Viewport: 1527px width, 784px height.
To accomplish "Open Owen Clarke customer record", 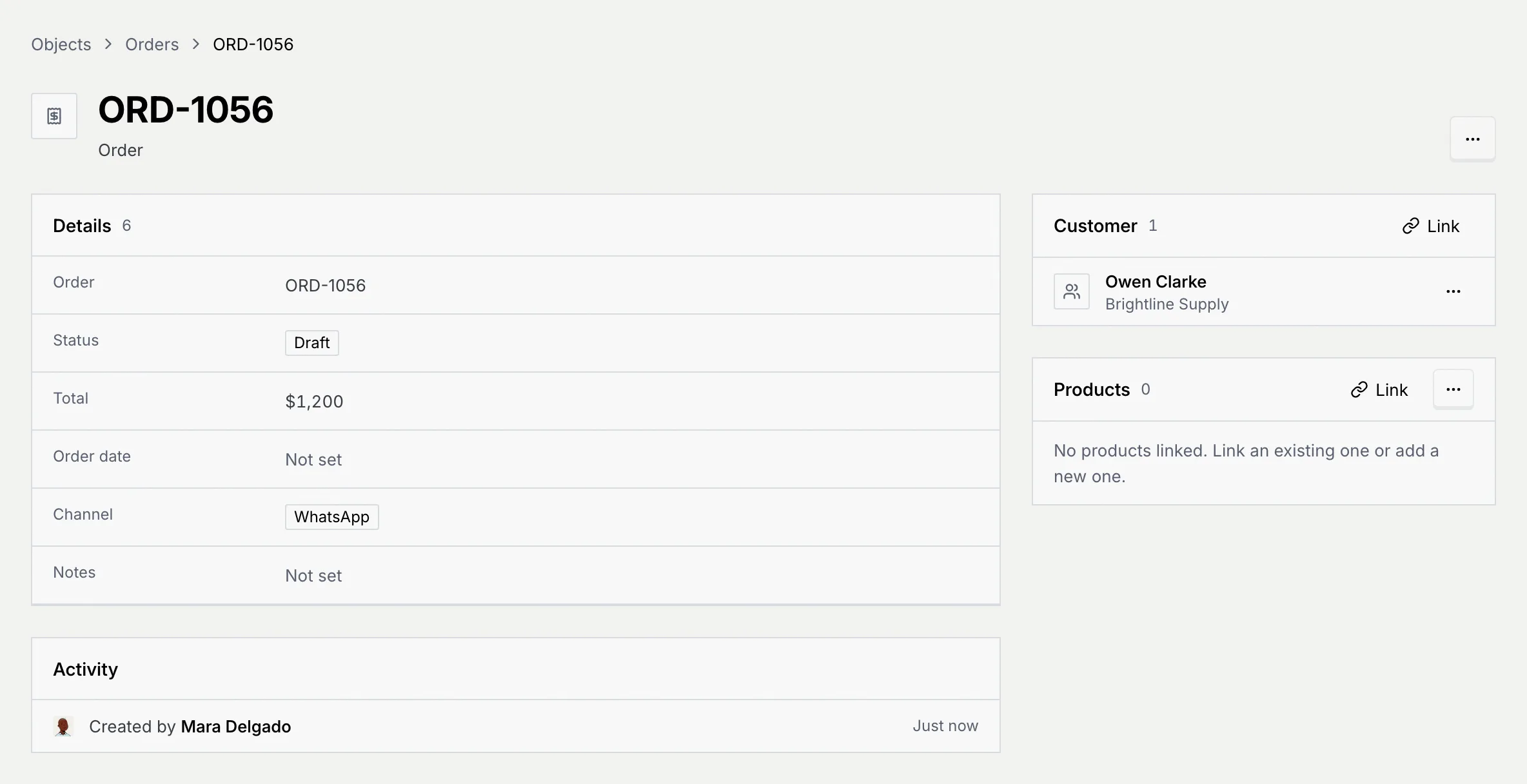I will pos(1156,282).
